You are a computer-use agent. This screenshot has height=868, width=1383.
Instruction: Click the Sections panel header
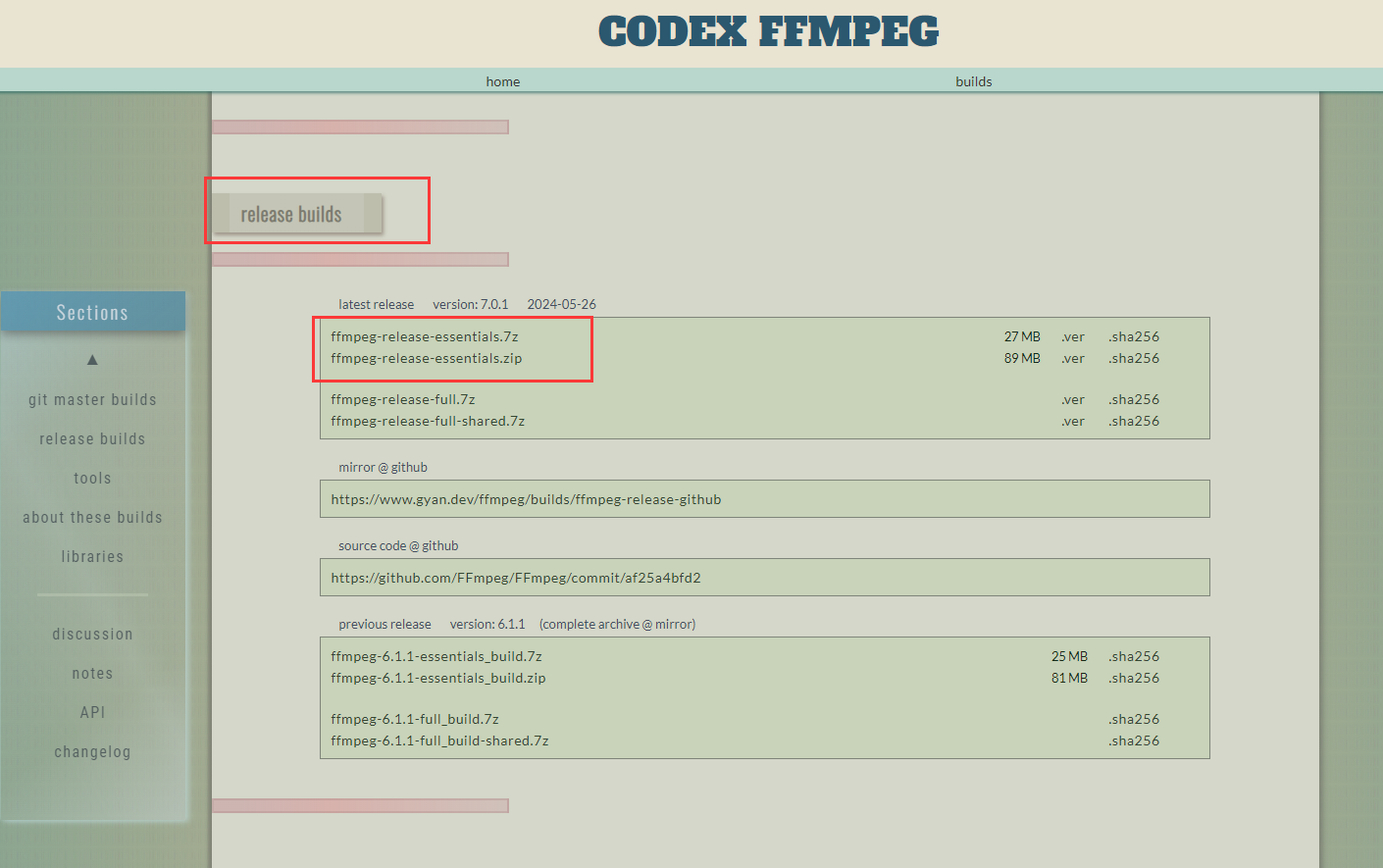pos(92,312)
